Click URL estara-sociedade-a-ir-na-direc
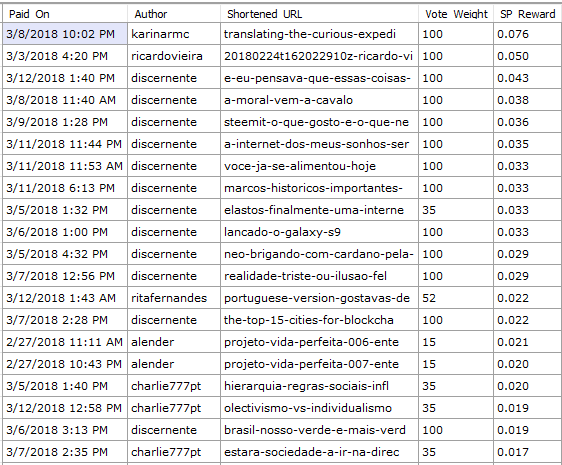This screenshot has height=465, width=562. (x=319, y=452)
